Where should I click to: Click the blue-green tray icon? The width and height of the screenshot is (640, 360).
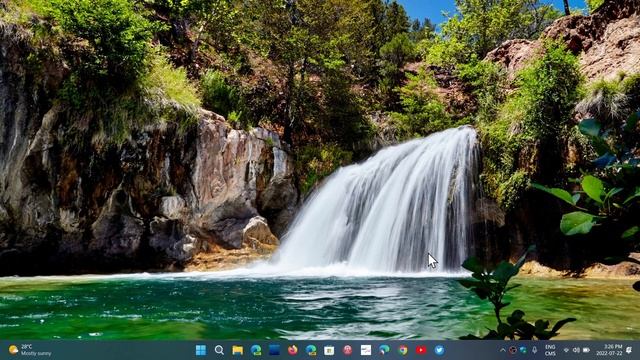pyautogui.click(x=523, y=350)
